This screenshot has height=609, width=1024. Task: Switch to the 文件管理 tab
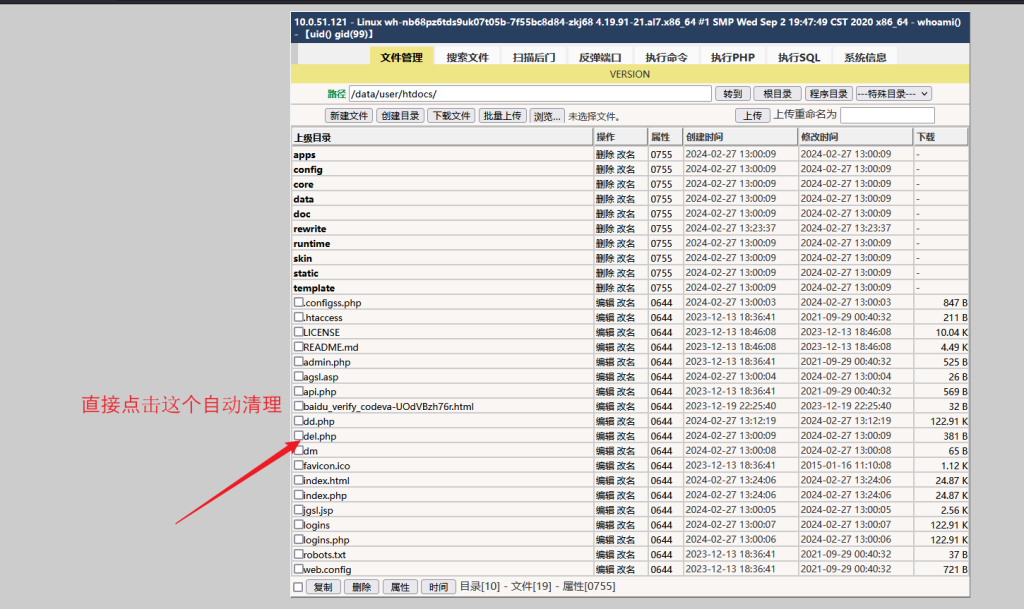point(402,57)
